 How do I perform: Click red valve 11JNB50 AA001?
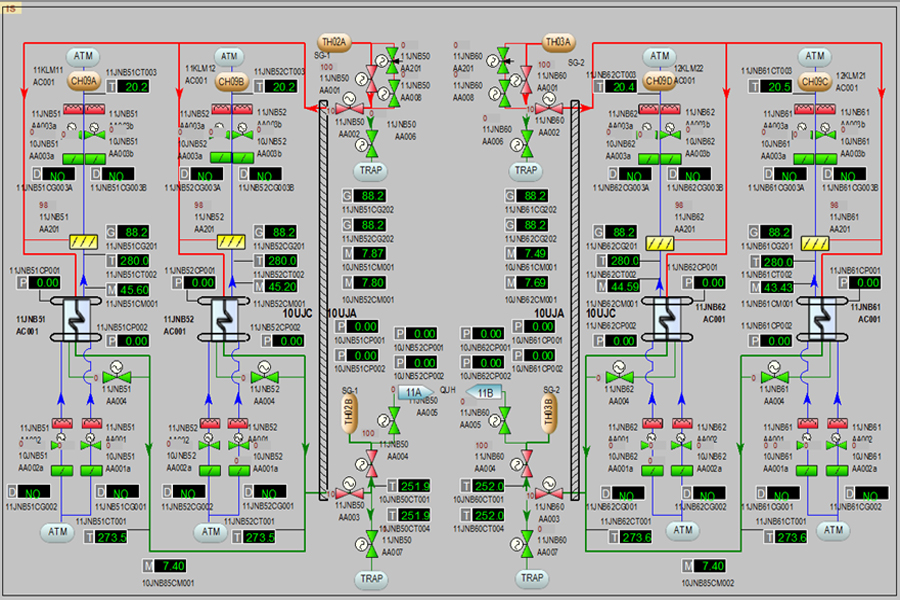point(371,79)
